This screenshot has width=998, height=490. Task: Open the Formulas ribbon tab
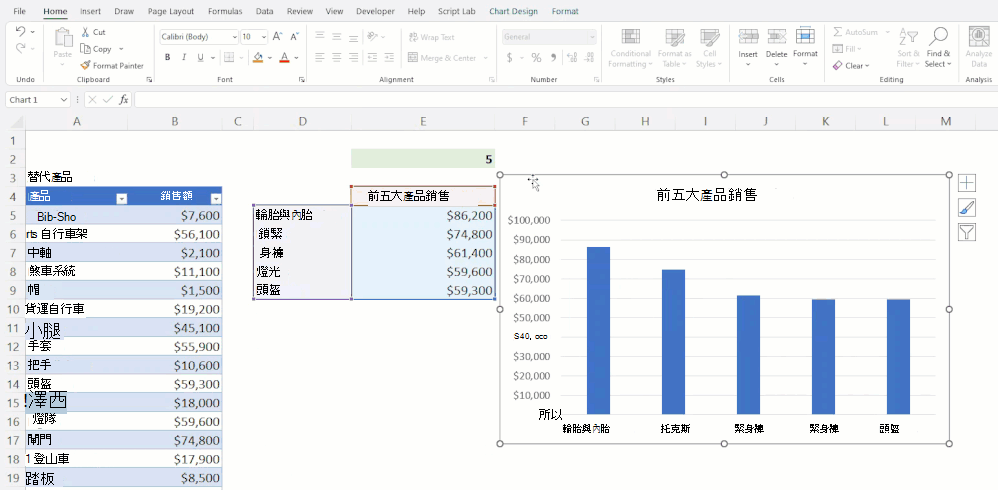(x=225, y=11)
